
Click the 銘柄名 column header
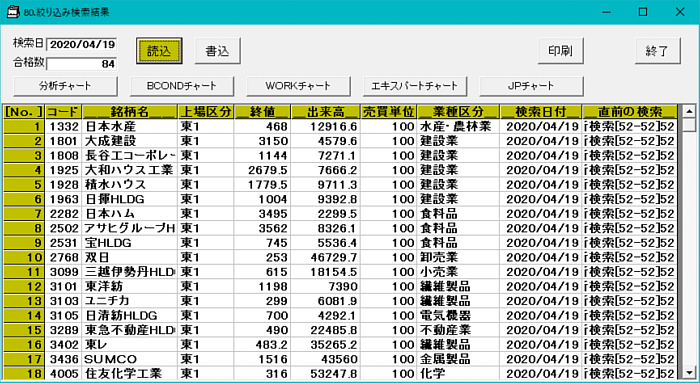pos(130,112)
